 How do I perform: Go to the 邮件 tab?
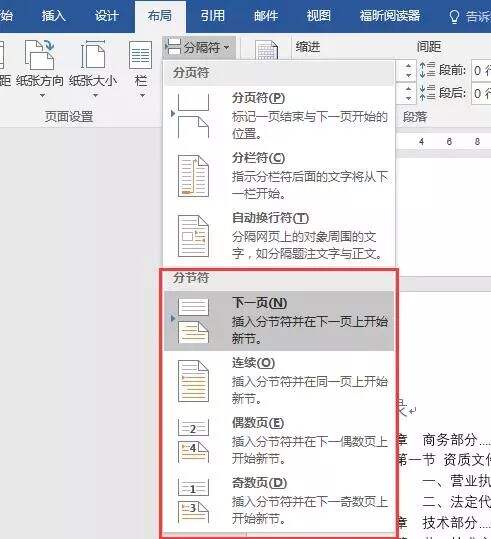(x=266, y=16)
